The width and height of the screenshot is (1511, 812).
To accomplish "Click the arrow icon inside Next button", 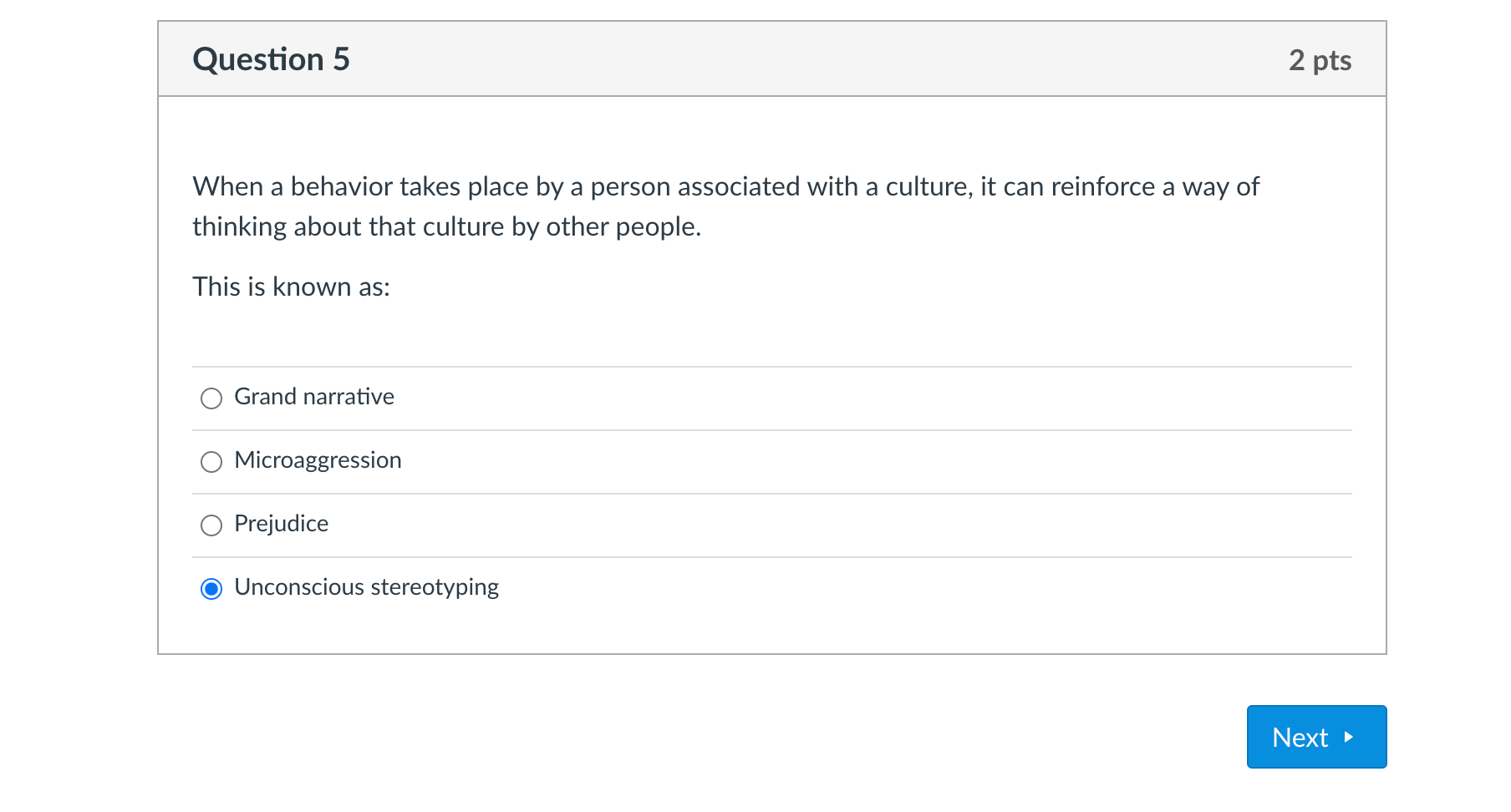I will coord(1348,737).
